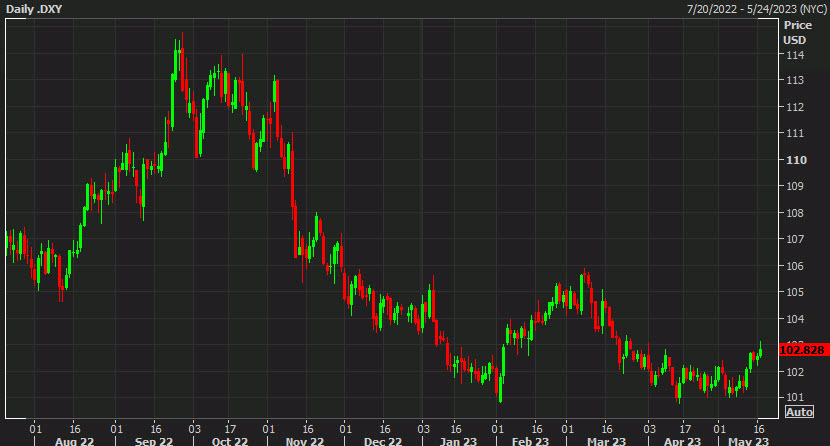The width and height of the screenshot is (830, 446).
Task: Click the 17 date tick above Oct 22
Action: (x=230, y=429)
